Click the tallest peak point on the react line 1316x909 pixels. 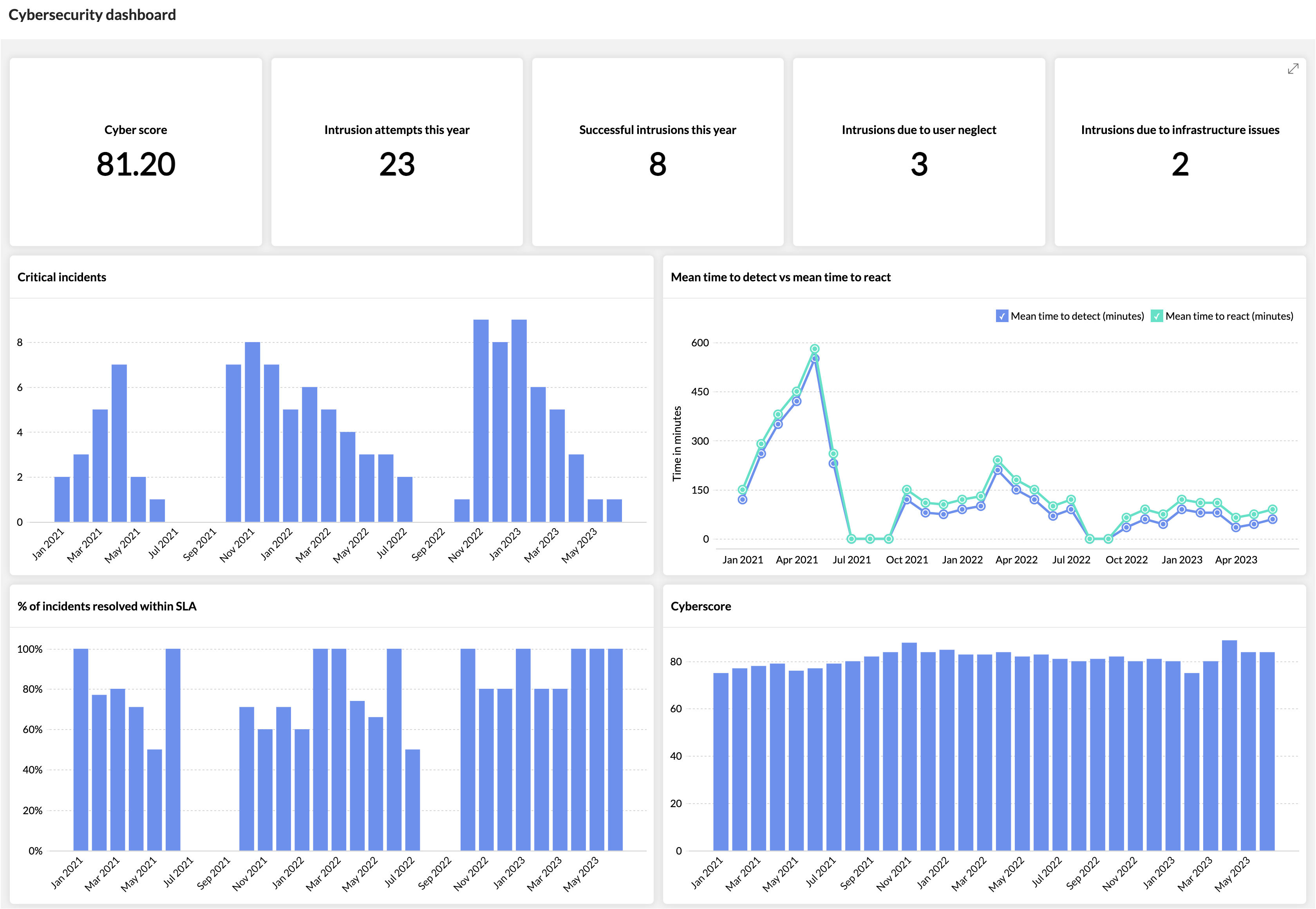815,349
